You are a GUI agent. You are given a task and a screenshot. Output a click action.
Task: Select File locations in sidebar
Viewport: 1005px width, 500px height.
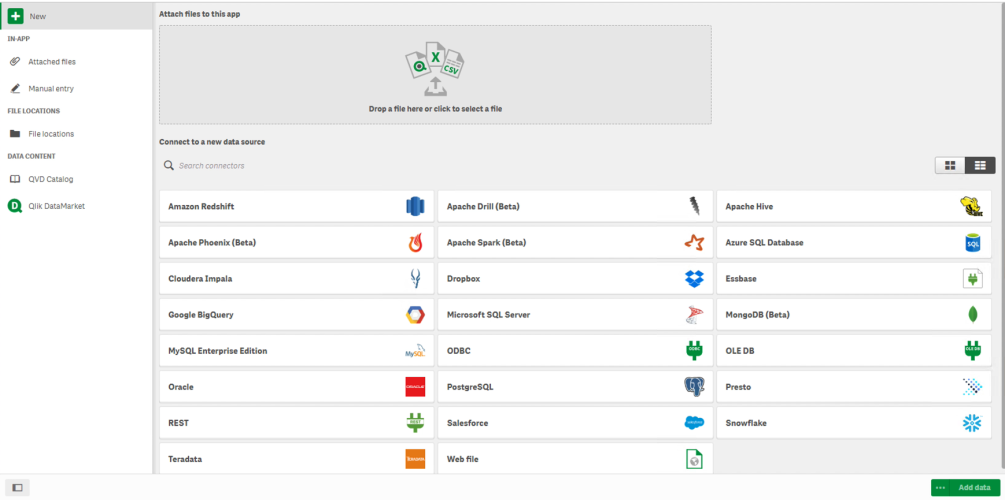50,134
